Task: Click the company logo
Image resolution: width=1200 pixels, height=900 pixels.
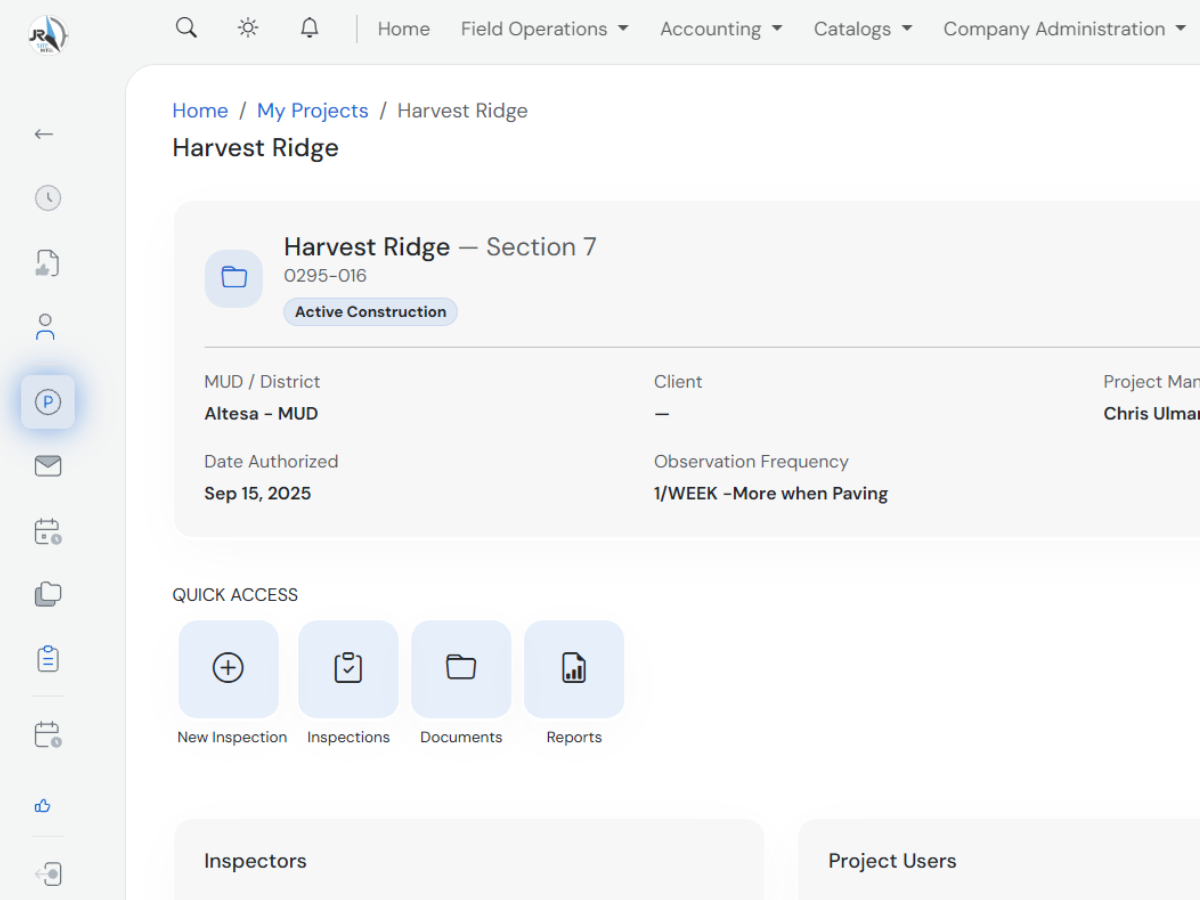Action: [48, 35]
